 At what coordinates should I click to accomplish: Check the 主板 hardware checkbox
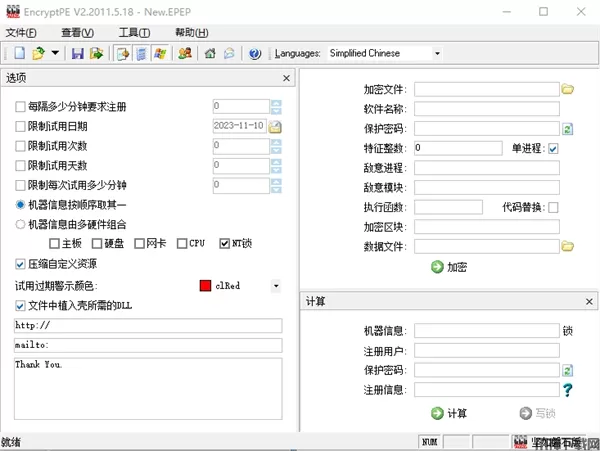click(54, 243)
